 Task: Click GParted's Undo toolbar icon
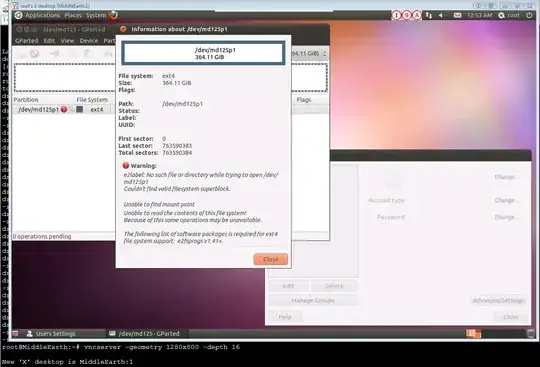(x=108, y=53)
